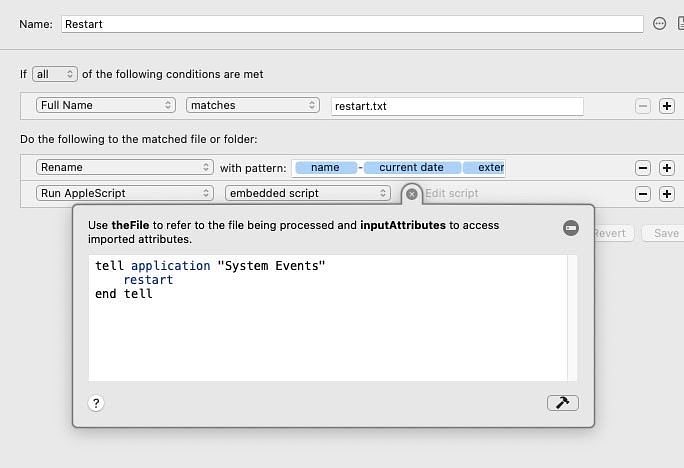Open the 'matches' operator dropdown
The image size is (684, 468).
[x=253, y=105]
